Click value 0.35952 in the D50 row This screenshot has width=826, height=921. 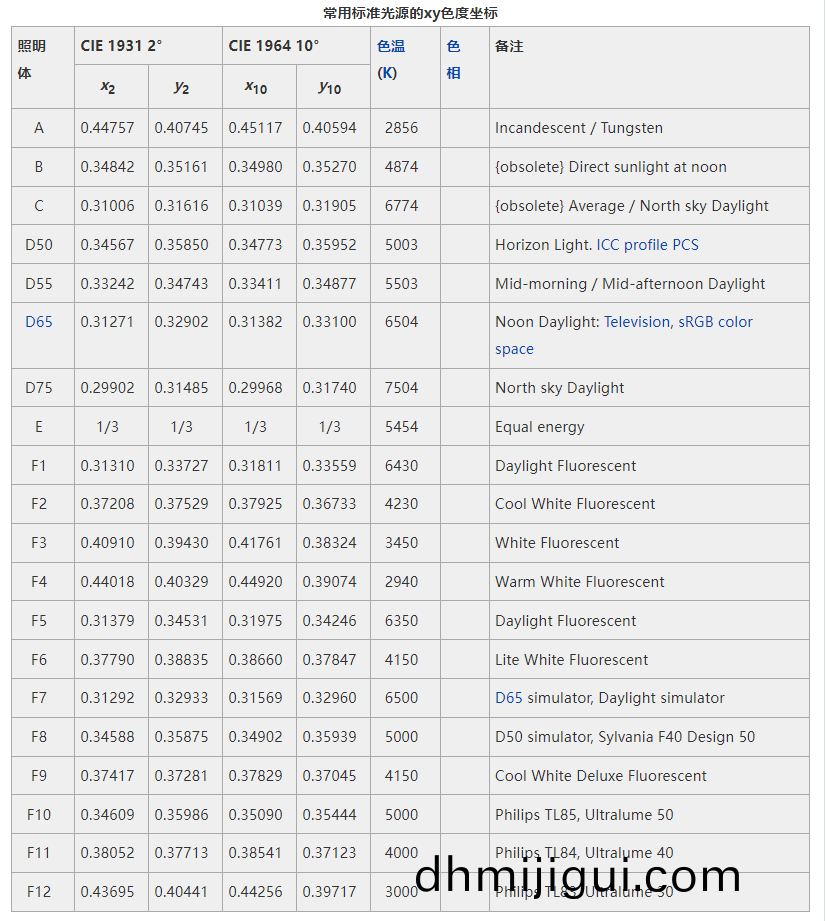[330, 245]
